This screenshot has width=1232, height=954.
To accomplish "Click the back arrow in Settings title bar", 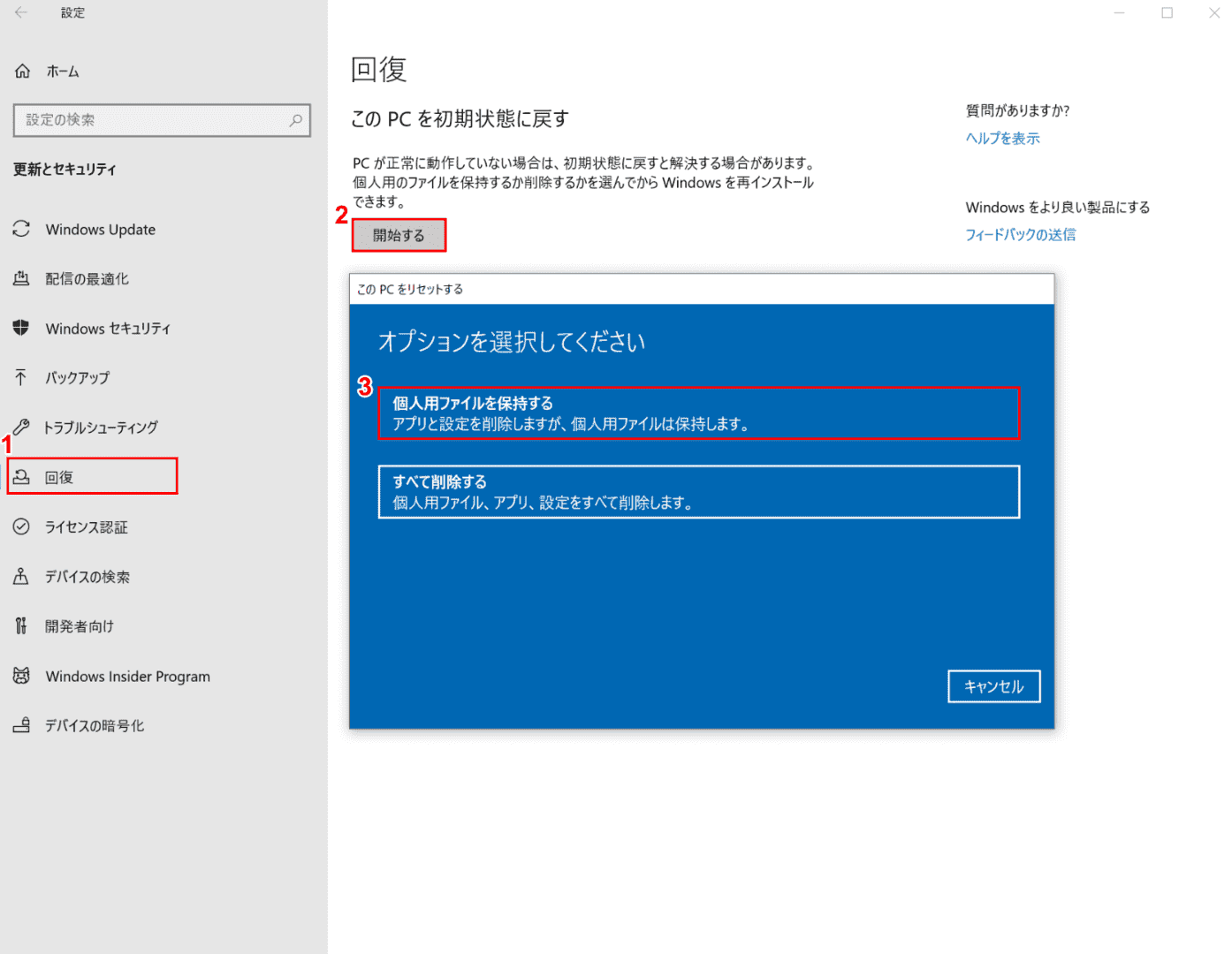I will point(21,12).
